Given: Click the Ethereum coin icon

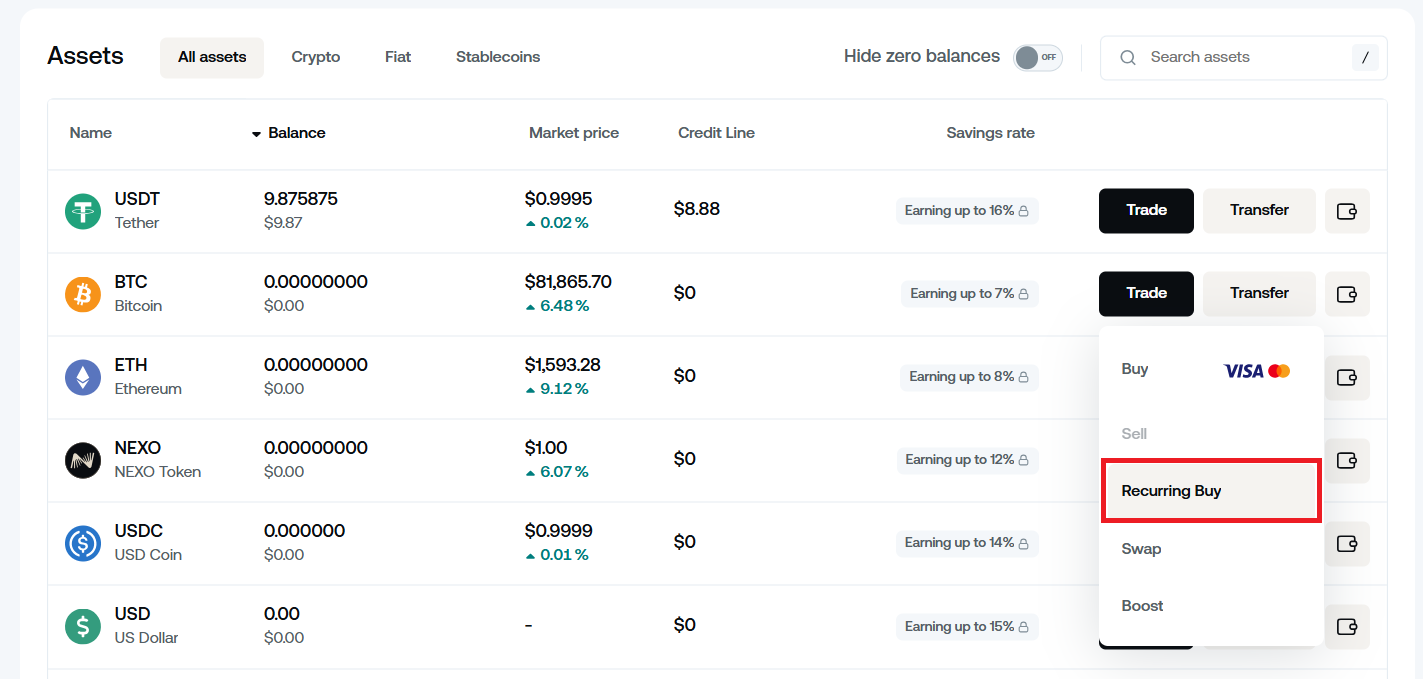Looking at the screenshot, I should click(83, 377).
